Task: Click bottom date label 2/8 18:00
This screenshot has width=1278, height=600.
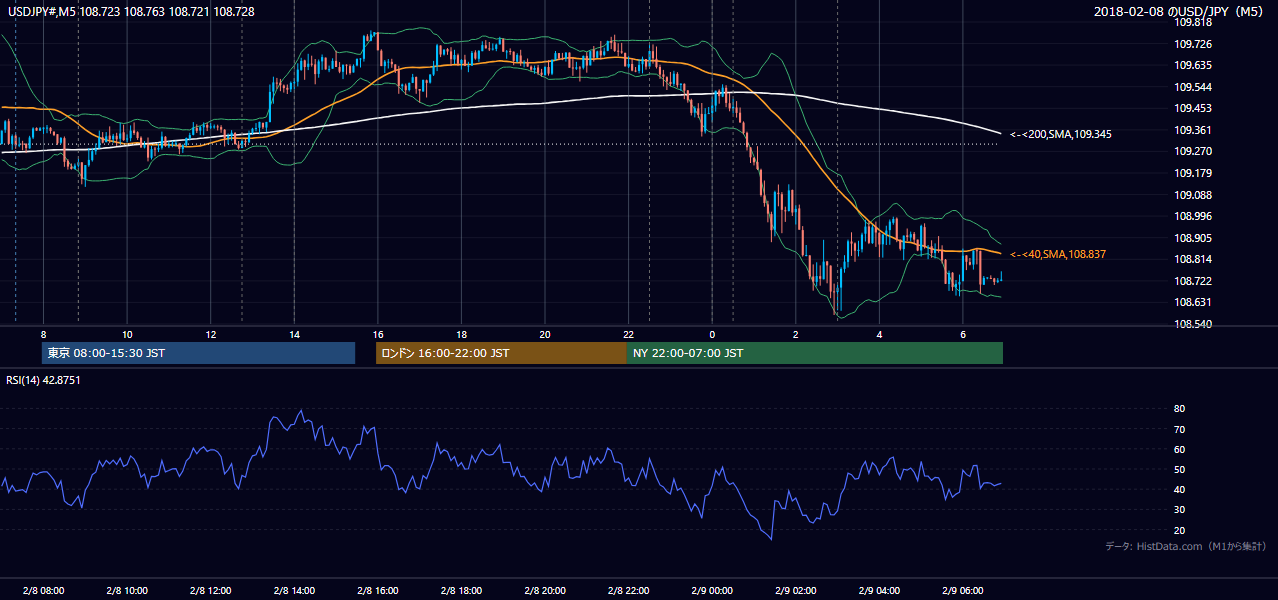Action: click(x=461, y=591)
